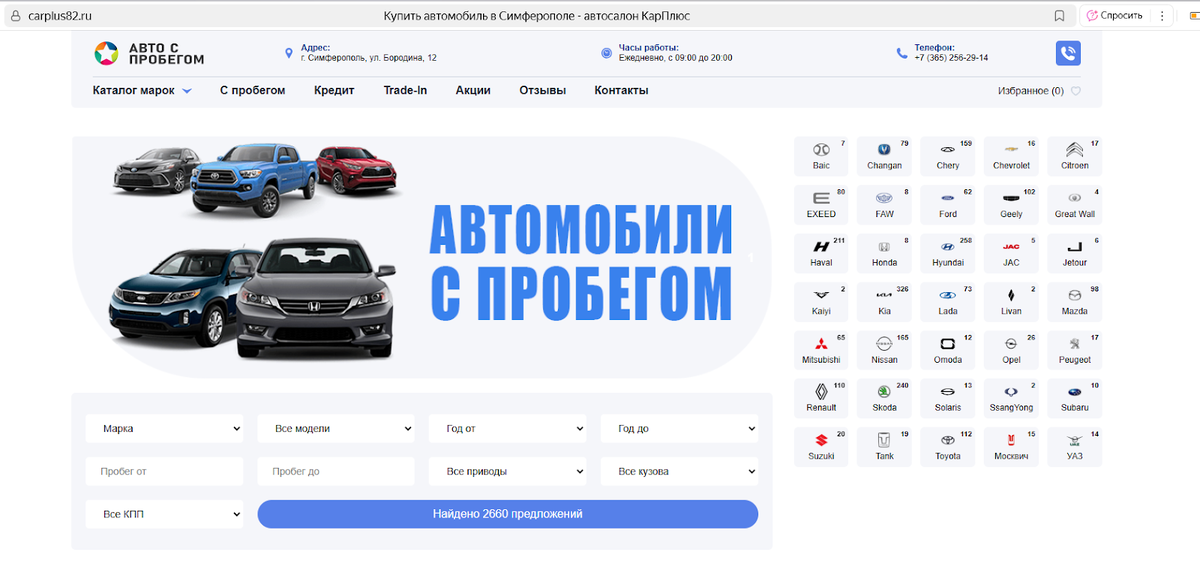Select the Great Wall brand tile
Image resolution: width=1200 pixels, height=567 pixels.
click(1074, 204)
